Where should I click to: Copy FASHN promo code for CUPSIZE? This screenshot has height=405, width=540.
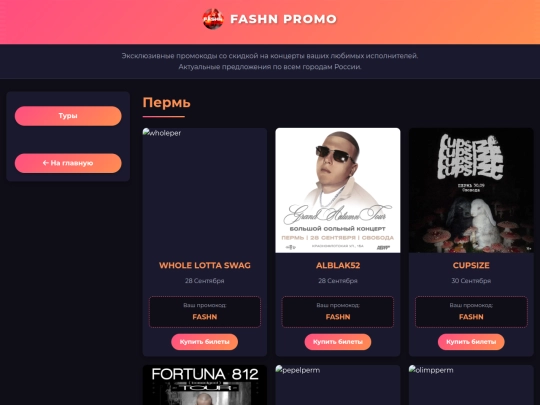tap(471, 317)
